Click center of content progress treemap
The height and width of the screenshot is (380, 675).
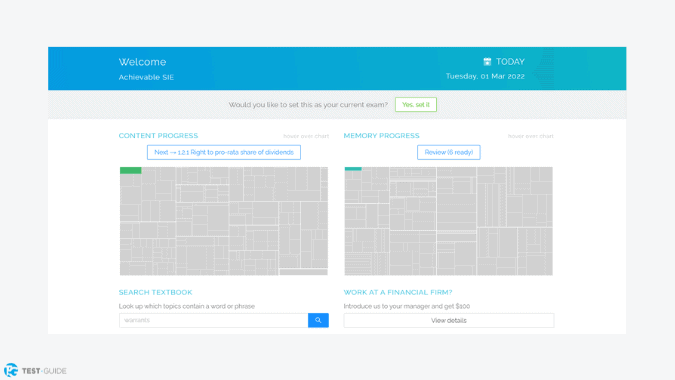coord(224,221)
